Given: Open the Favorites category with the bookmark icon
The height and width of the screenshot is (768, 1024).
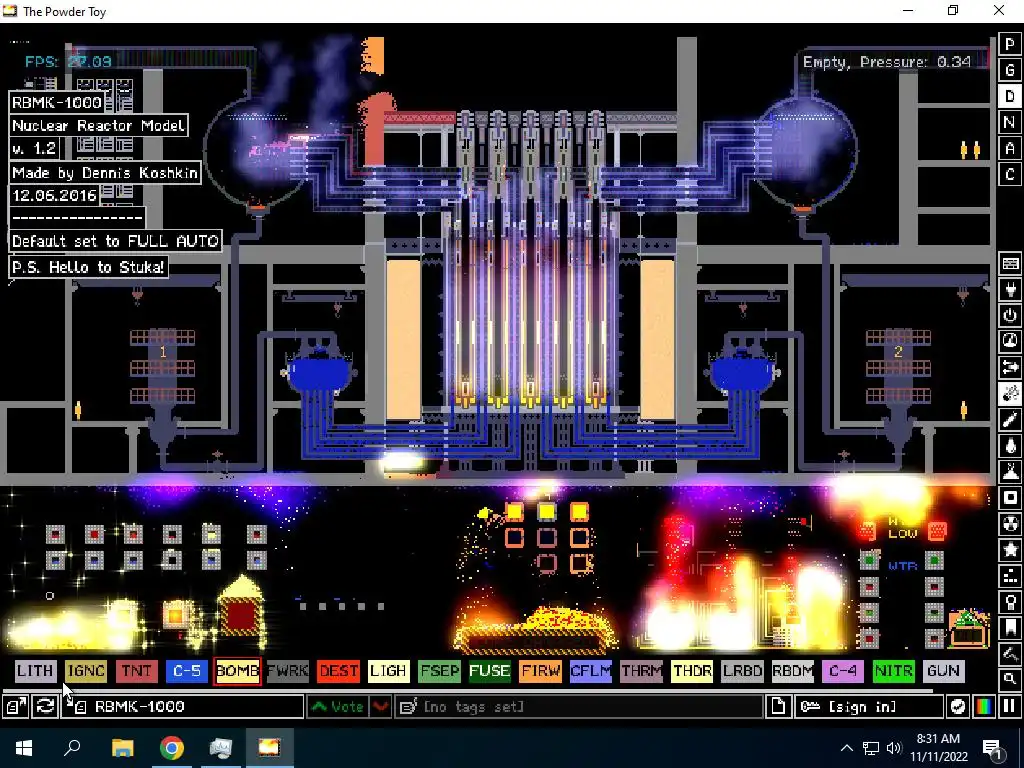Looking at the screenshot, I should click(1010, 629).
